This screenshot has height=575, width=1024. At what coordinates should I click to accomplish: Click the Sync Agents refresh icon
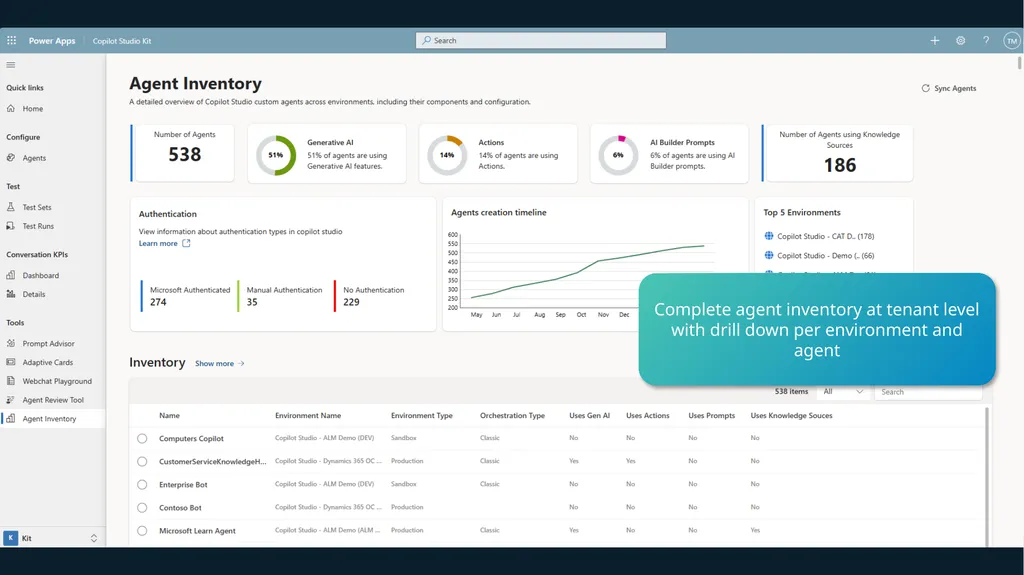925,88
